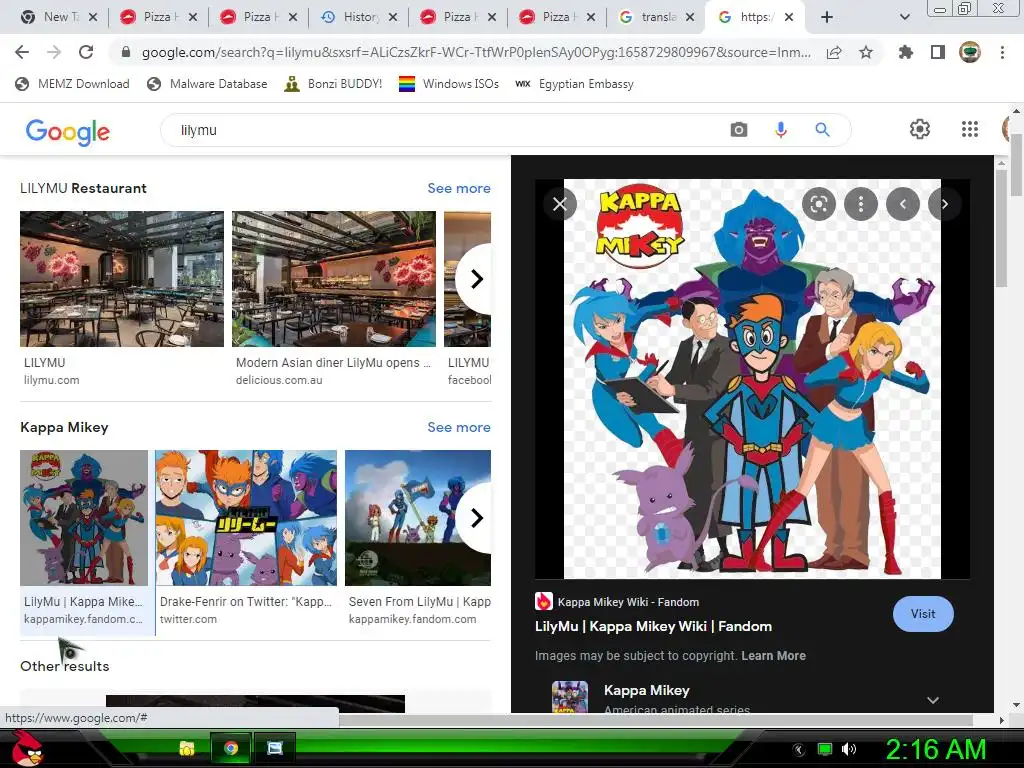This screenshot has height=768, width=1024.
Task: Click the large Kappa Mikey preview image
Action: coord(752,379)
